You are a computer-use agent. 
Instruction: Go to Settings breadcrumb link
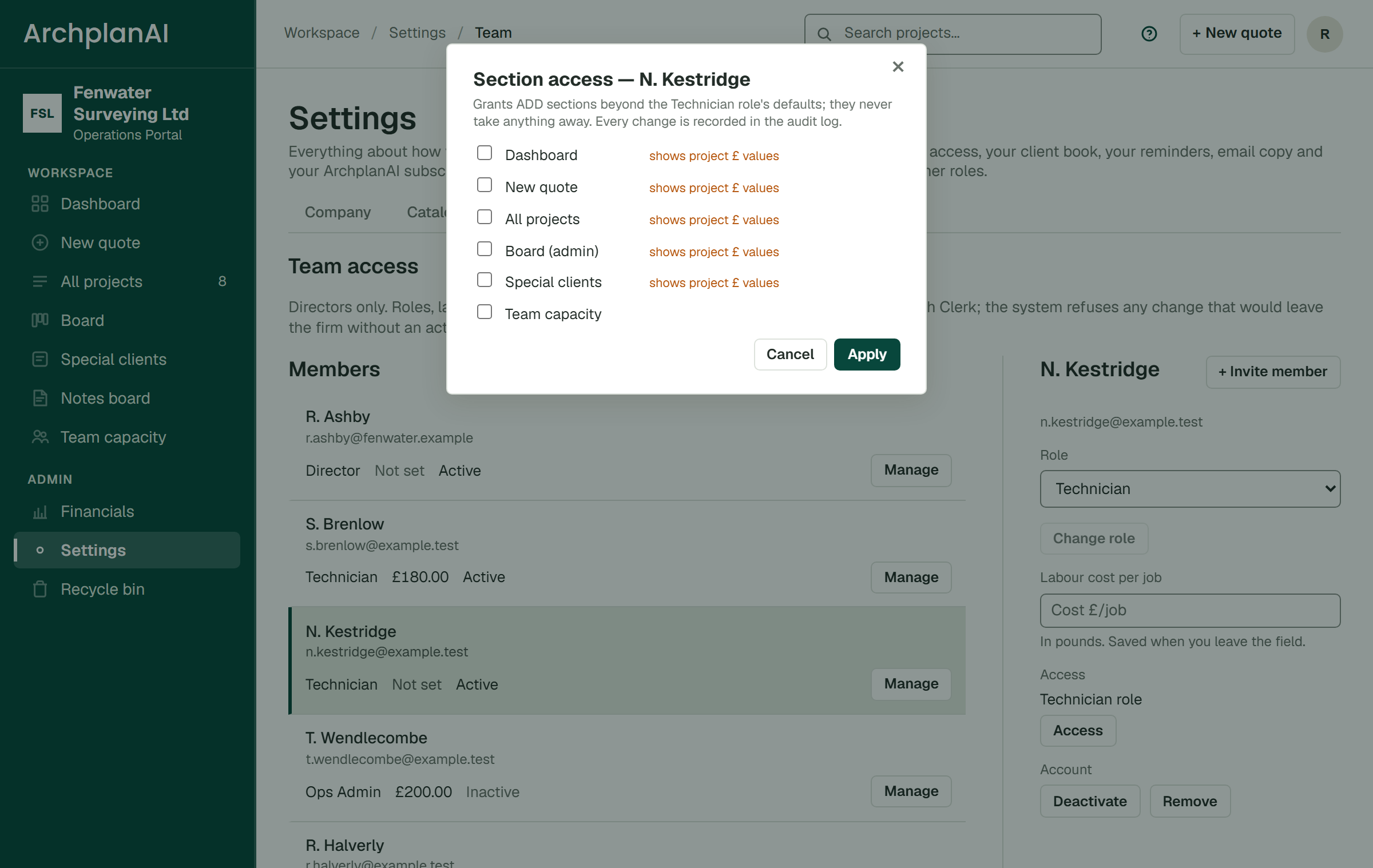417,33
